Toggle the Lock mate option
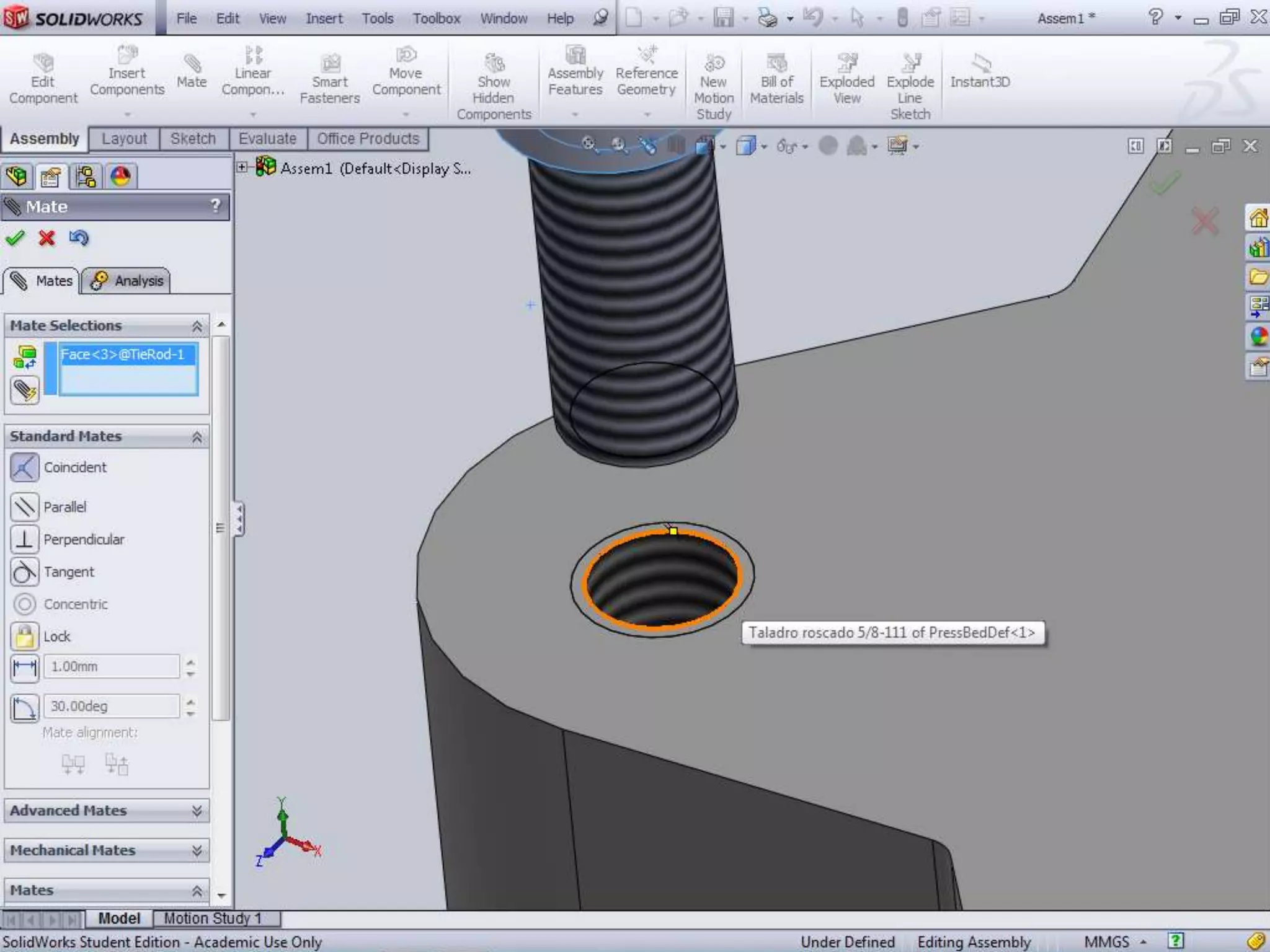Image resolution: width=1270 pixels, height=952 pixels. [25, 637]
